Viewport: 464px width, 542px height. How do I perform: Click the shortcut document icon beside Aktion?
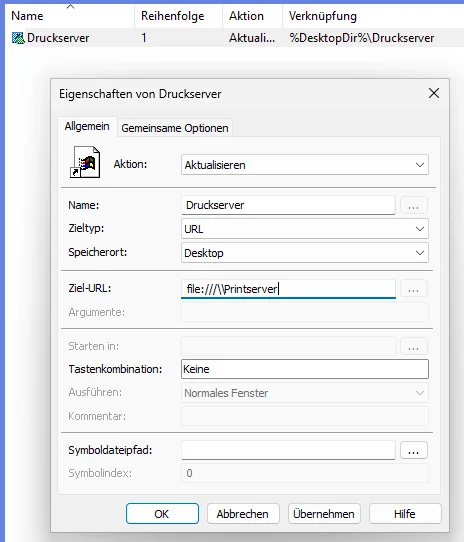click(x=85, y=162)
